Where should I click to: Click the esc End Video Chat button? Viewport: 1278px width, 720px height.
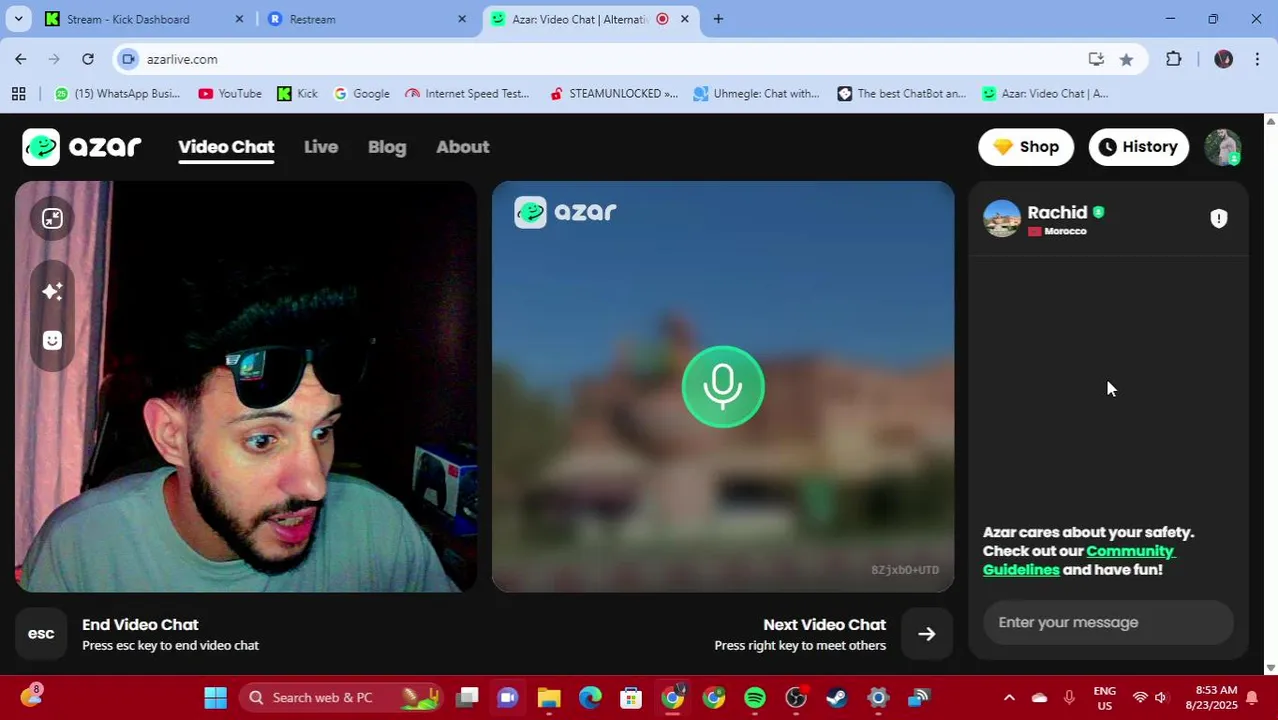click(x=41, y=634)
